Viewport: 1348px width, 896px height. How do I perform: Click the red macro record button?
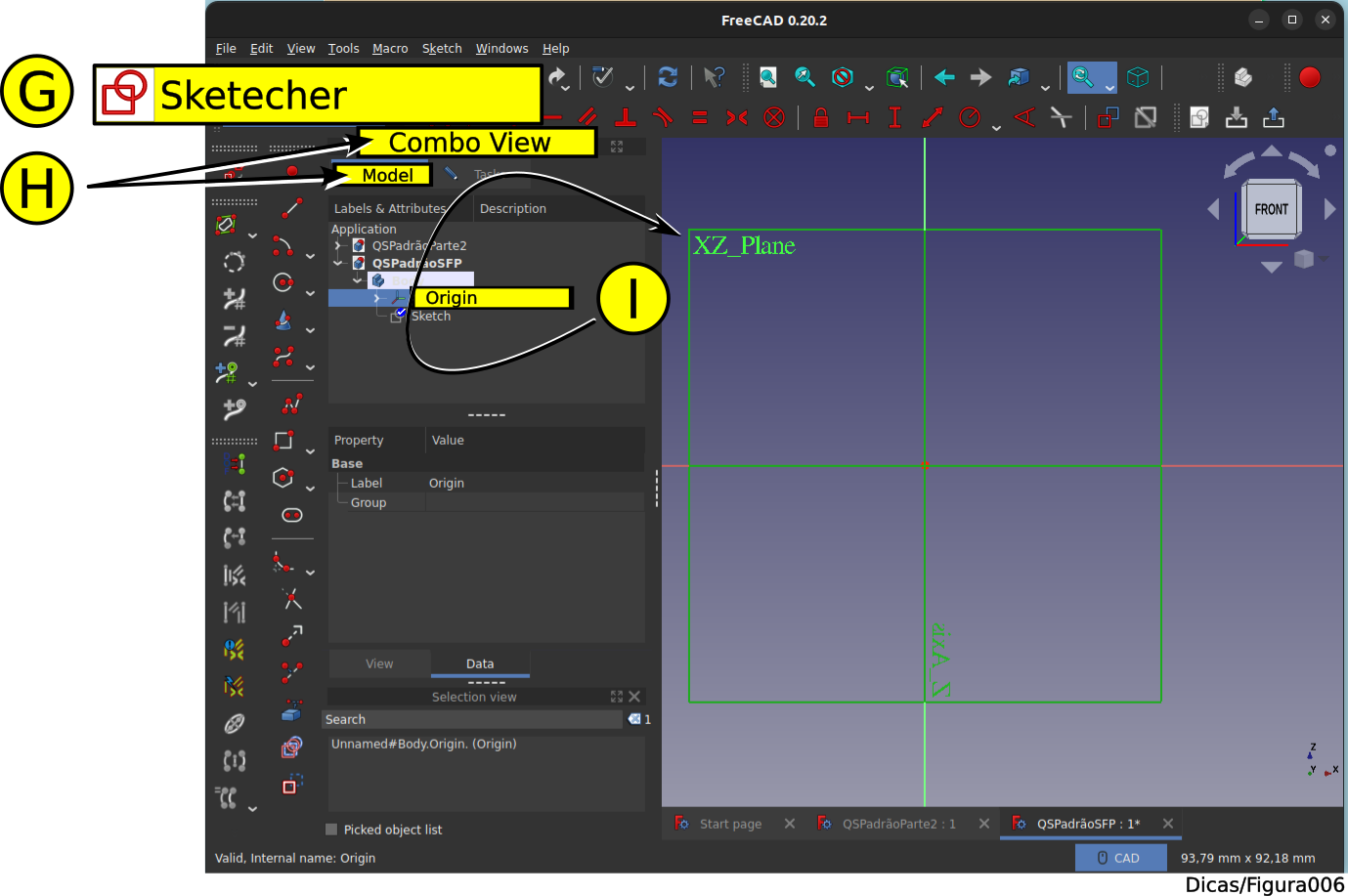[x=1310, y=77]
